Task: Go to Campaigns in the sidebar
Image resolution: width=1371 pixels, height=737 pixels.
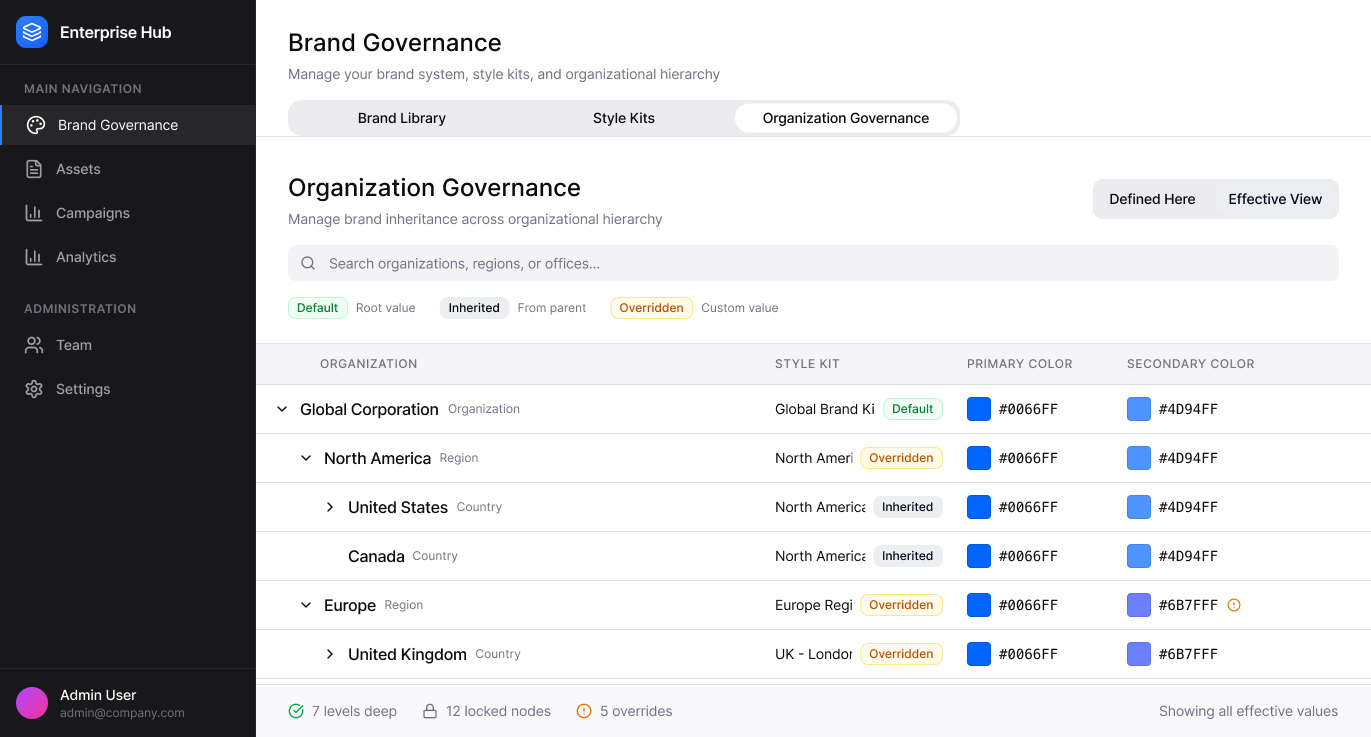Action: (x=128, y=213)
